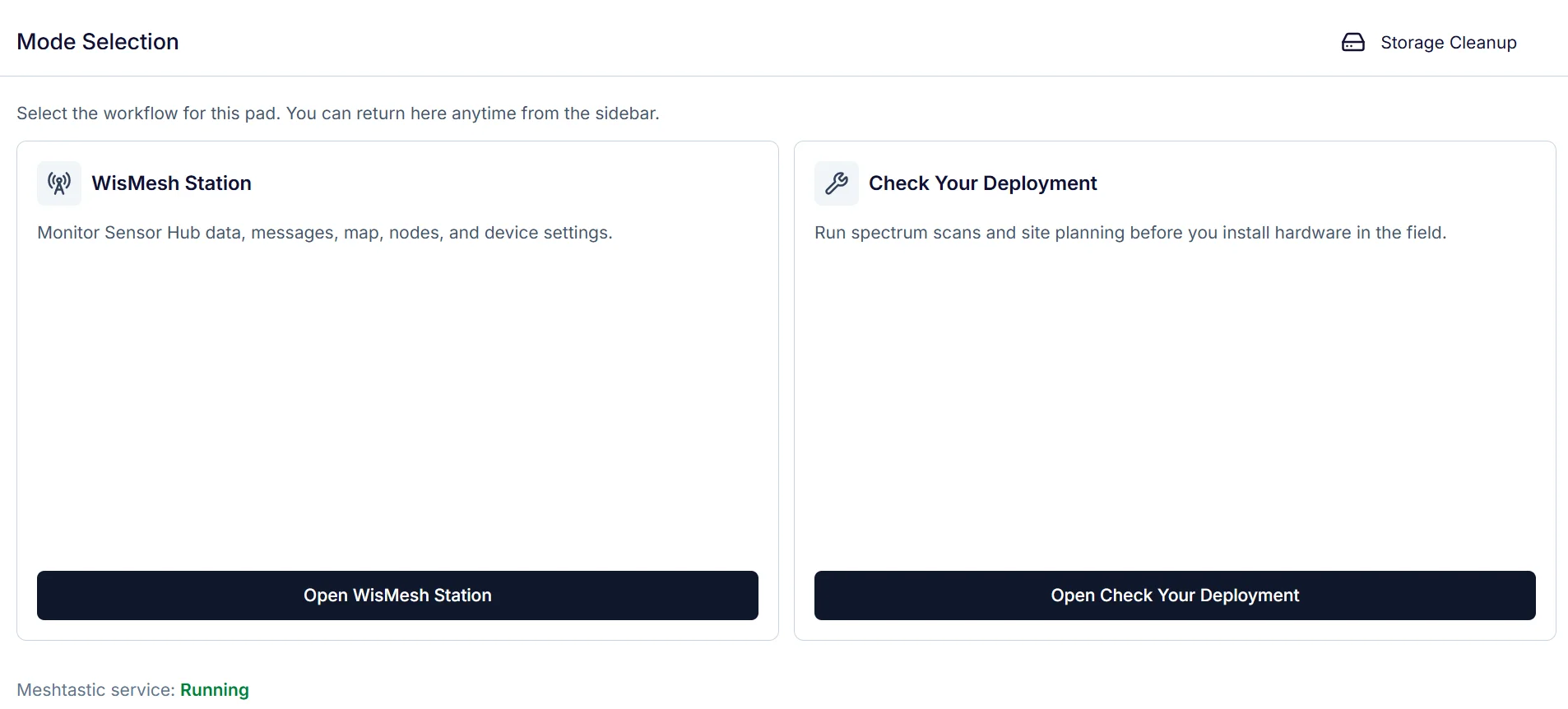
Task: Select the Check Your Deployment card title
Action: pos(983,183)
